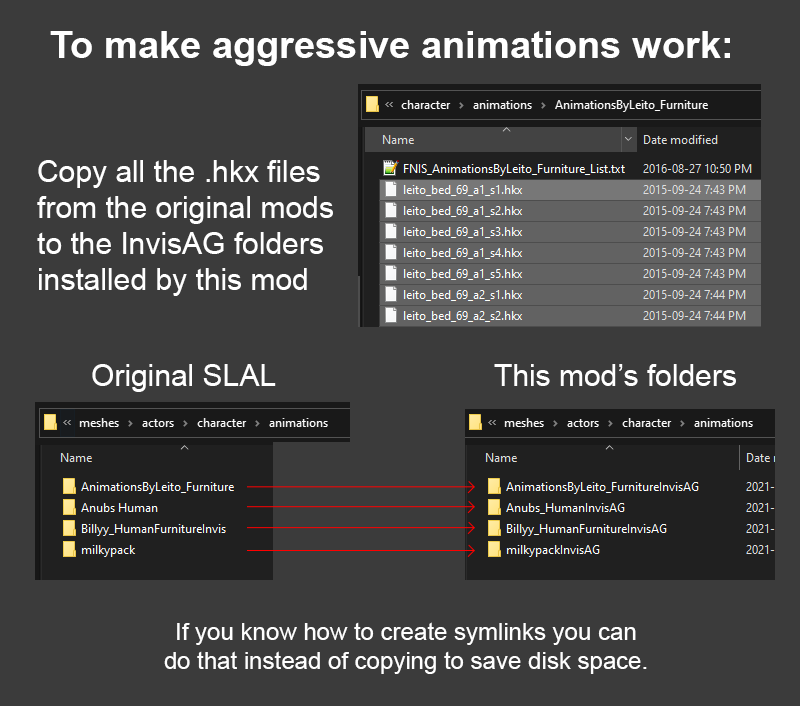Select the AnimationsByLeito_FurnitureInvisAG folder name

click(x=602, y=487)
